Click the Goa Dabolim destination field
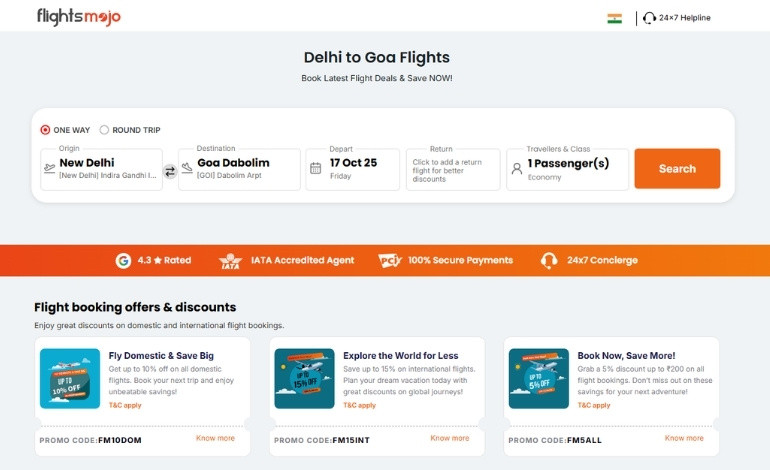 239,169
